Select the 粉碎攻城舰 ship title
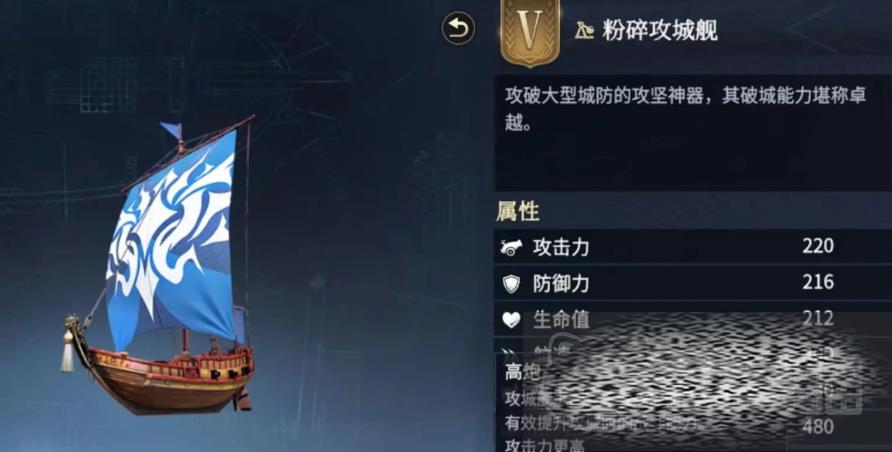This screenshot has width=892, height=452. pyautogui.click(x=660, y=31)
